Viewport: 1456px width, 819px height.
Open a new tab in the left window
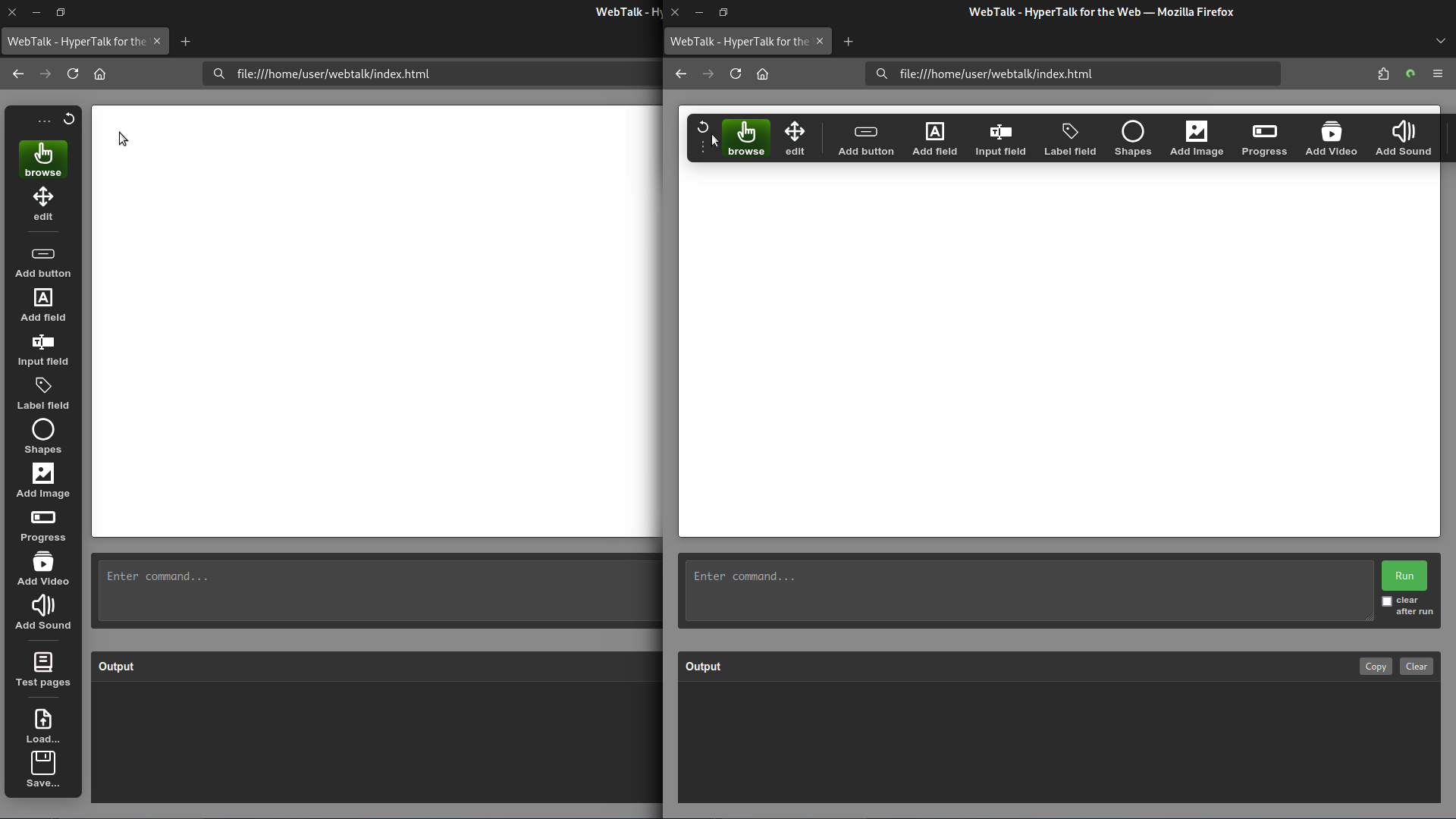click(x=185, y=41)
